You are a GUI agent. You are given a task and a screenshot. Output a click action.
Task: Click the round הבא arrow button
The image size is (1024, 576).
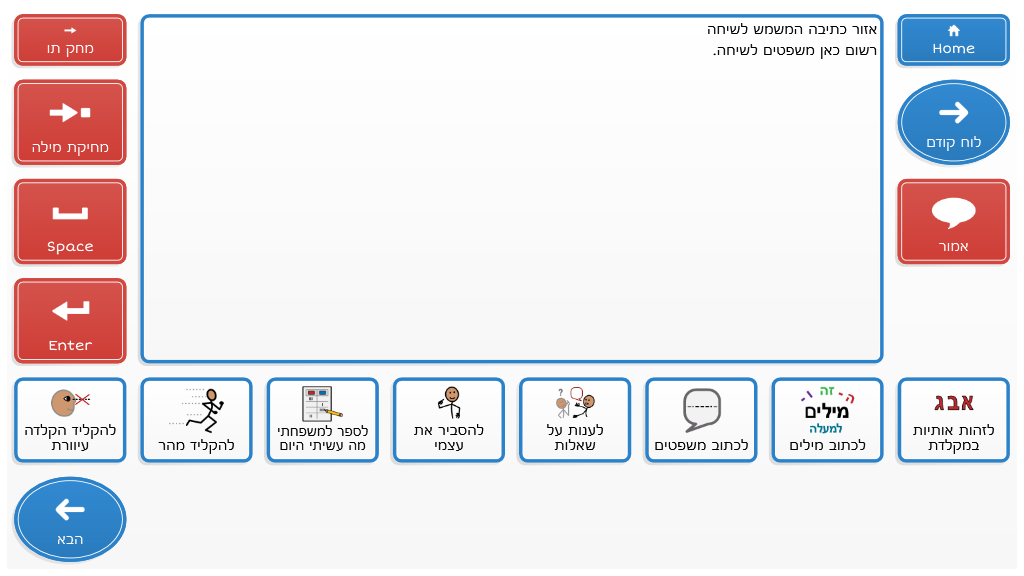[70, 519]
